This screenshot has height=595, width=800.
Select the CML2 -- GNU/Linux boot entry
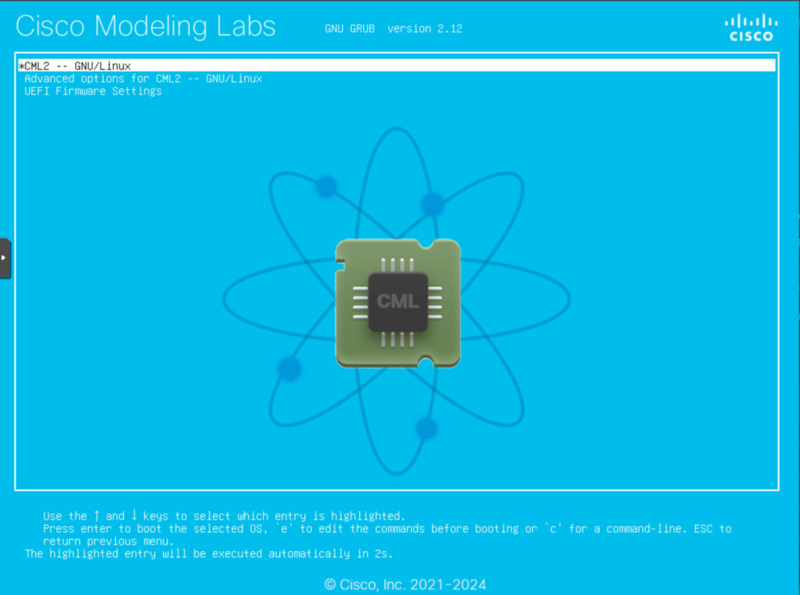point(396,65)
